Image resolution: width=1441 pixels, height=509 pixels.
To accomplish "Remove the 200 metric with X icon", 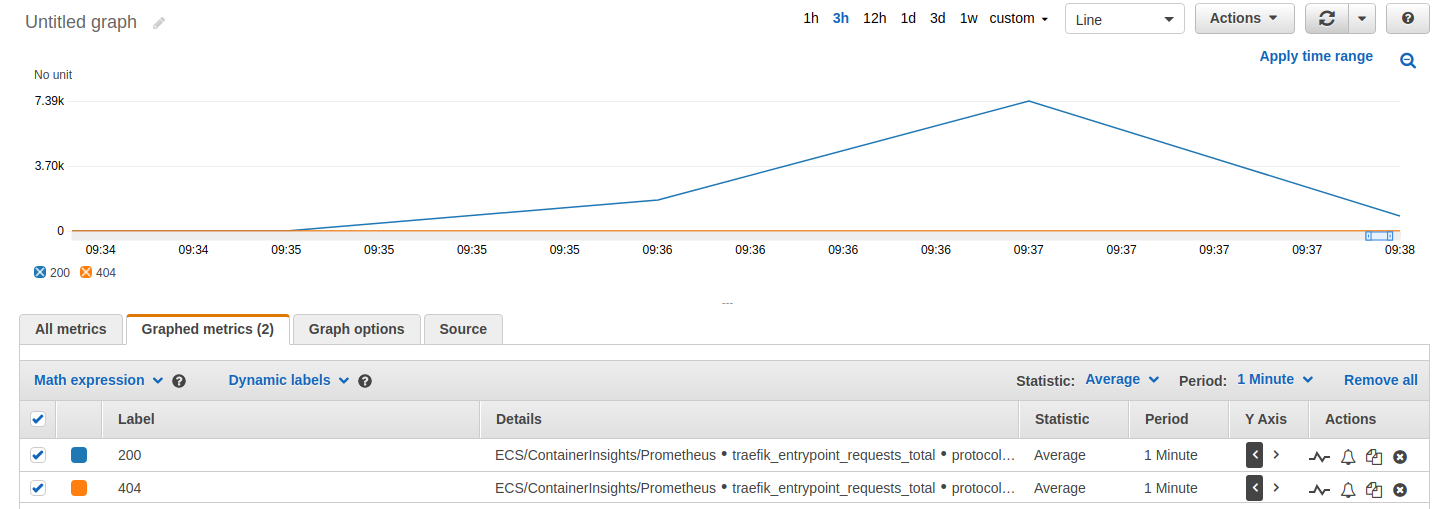I will 1400,456.
